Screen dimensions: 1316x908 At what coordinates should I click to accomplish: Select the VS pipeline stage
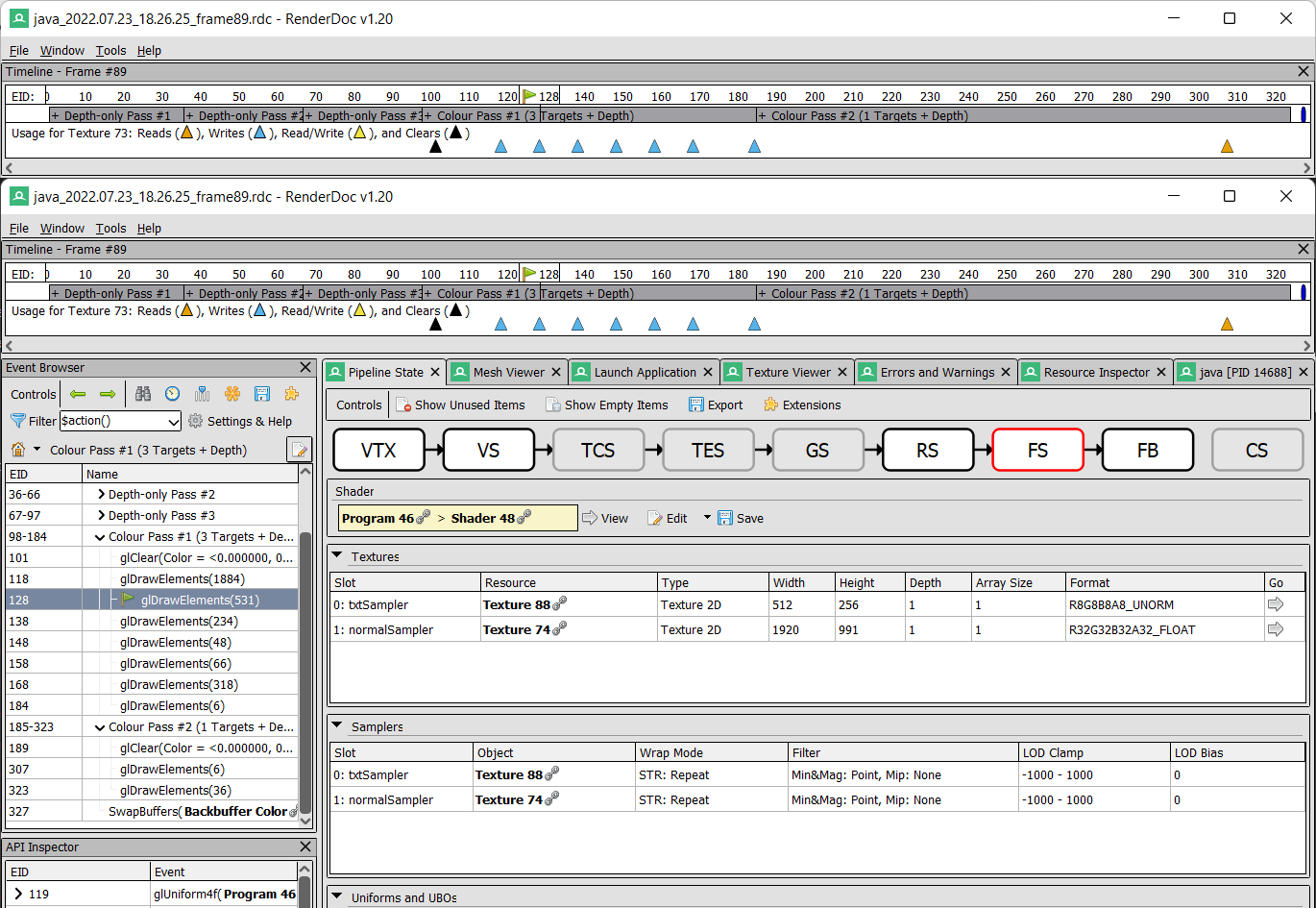pyautogui.click(x=488, y=450)
